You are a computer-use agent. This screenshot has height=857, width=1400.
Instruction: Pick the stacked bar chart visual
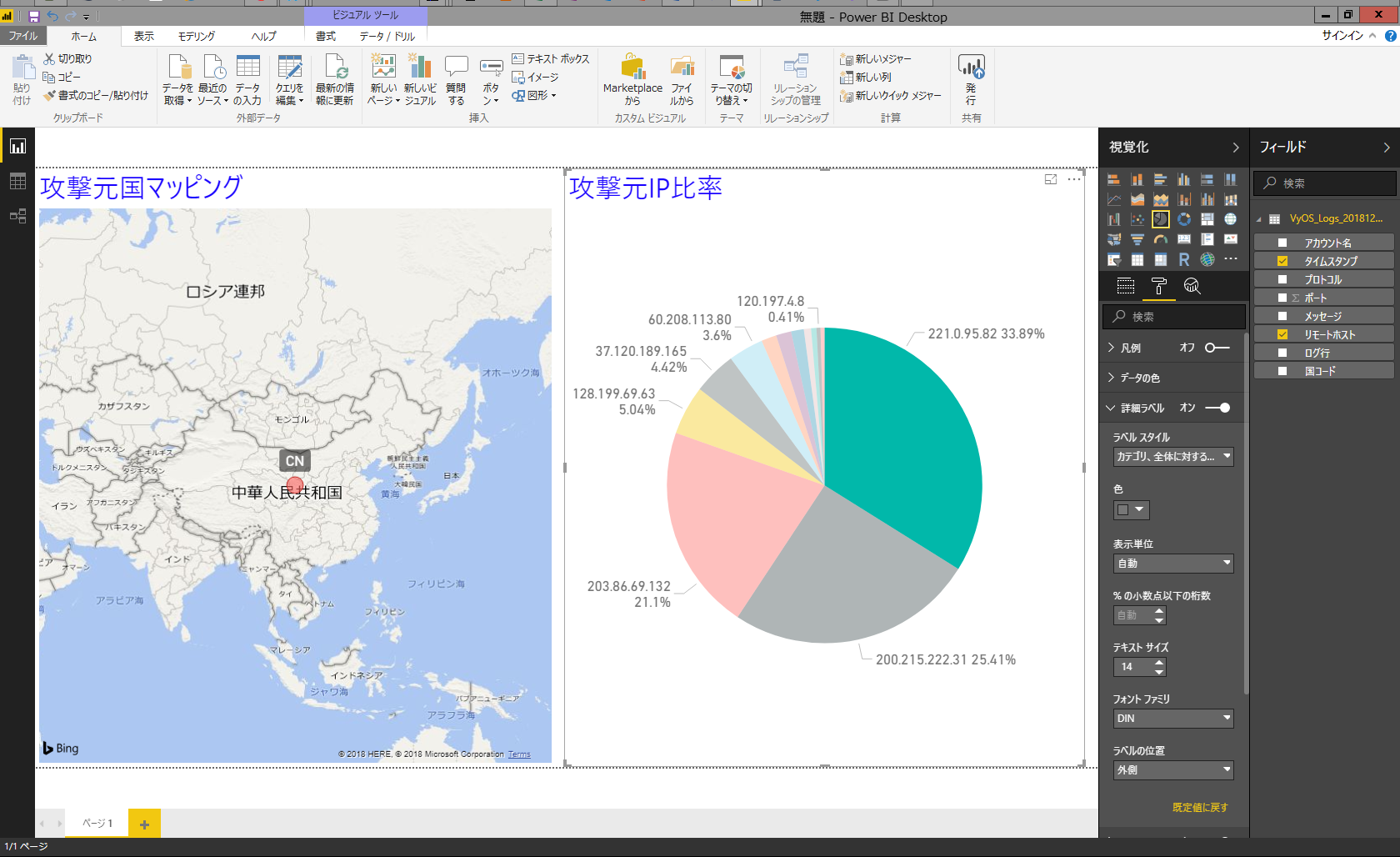[1113, 179]
